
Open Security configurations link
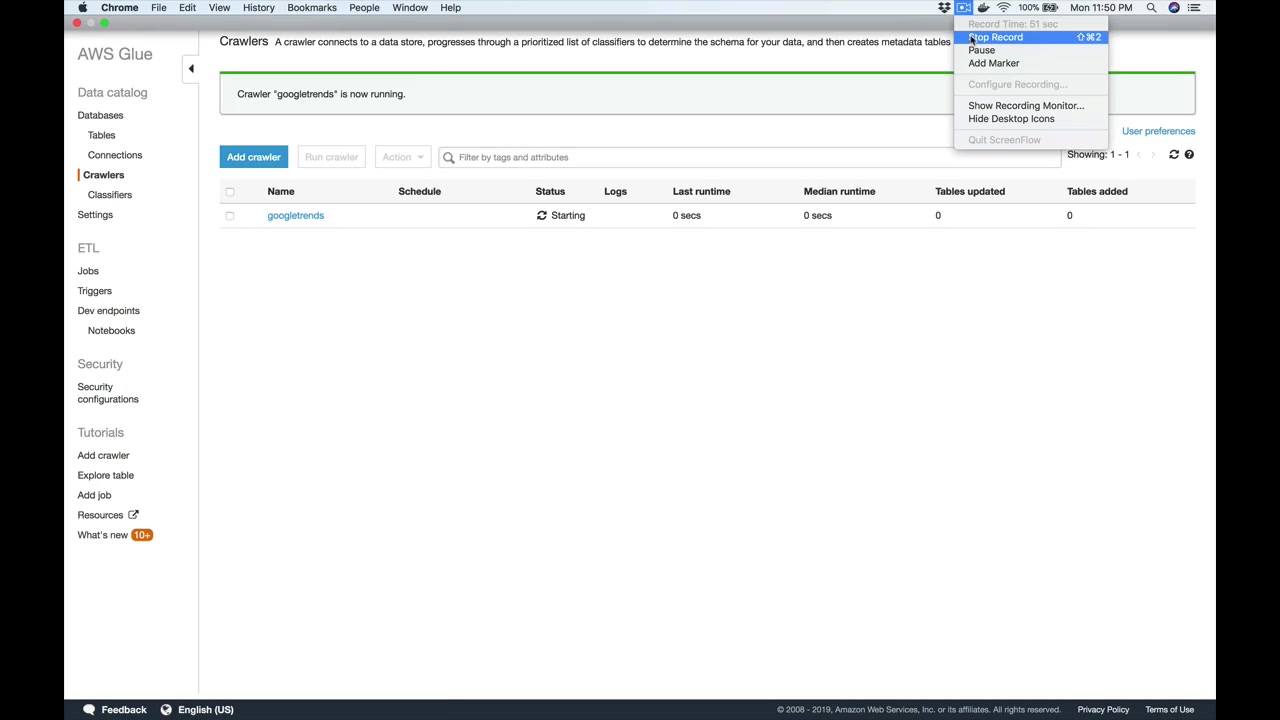108,393
